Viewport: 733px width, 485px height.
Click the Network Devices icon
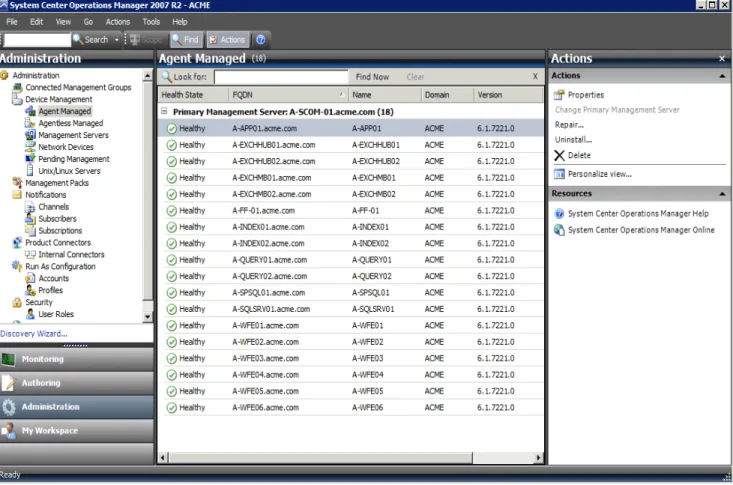click(x=30, y=147)
